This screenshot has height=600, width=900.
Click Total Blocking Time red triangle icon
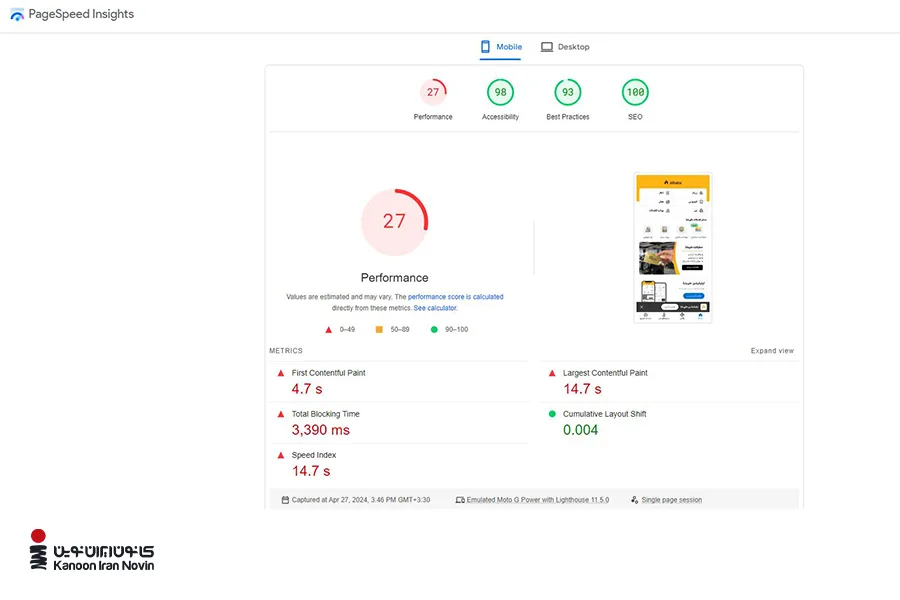tap(281, 414)
